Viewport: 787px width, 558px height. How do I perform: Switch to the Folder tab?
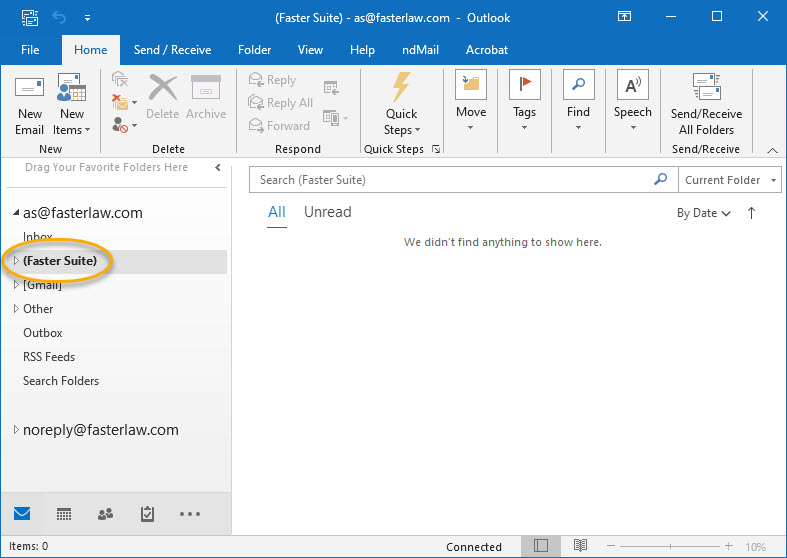pyautogui.click(x=254, y=50)
